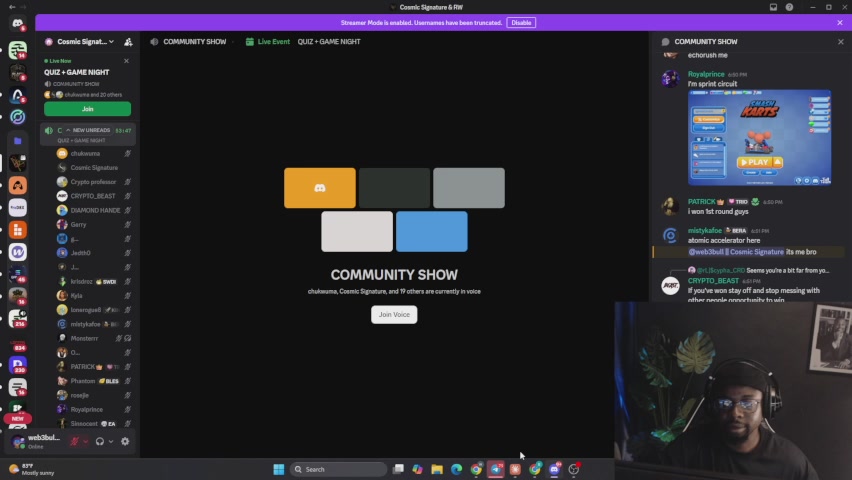Open the server icon with 834 badge
The image size is (852, 480).
tap(19, 347)
